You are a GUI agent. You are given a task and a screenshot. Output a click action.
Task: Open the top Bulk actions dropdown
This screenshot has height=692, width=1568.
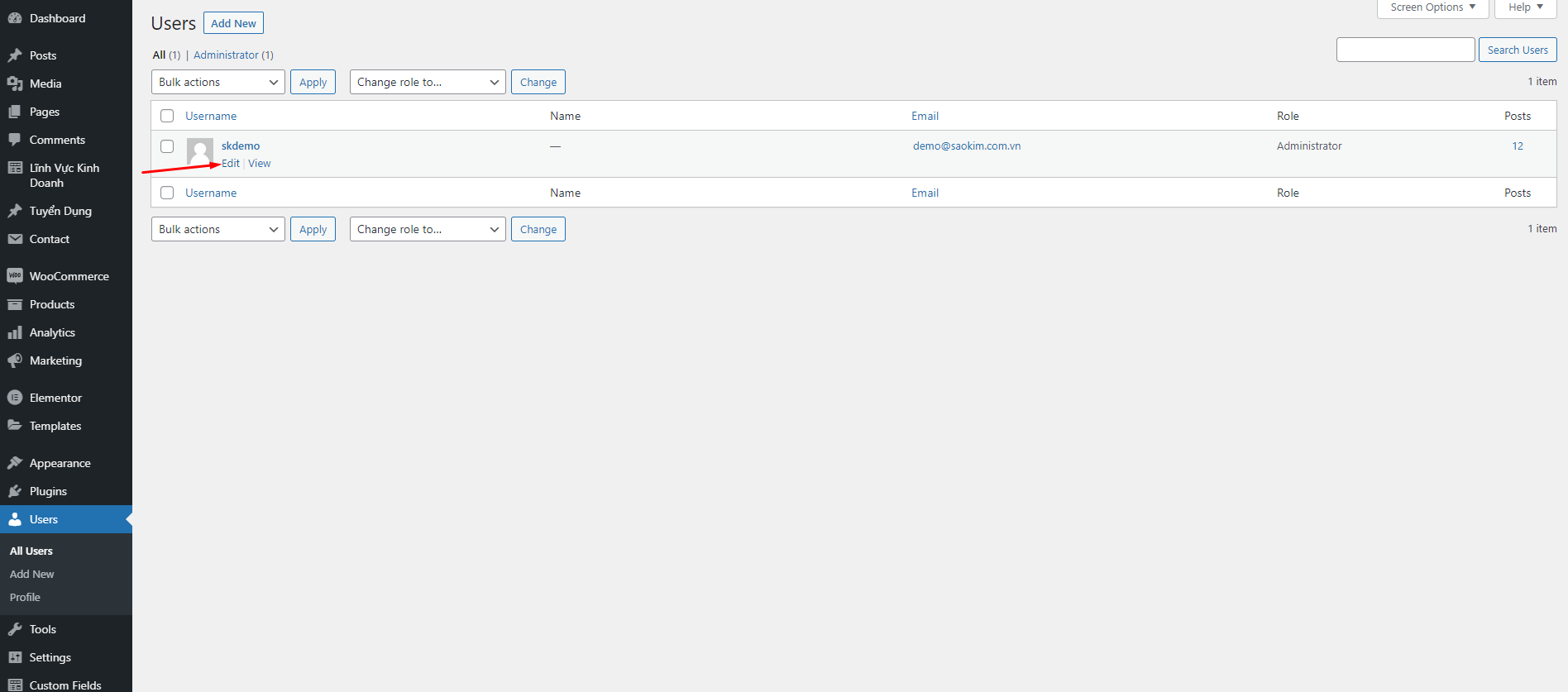218,82
